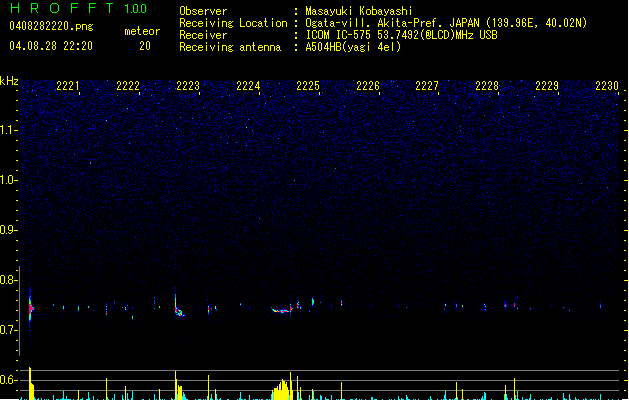Image resolution: width=629 pixels, height=400 pixels.
Task: Click the 2226 time marker
Action: coord(368,86)
